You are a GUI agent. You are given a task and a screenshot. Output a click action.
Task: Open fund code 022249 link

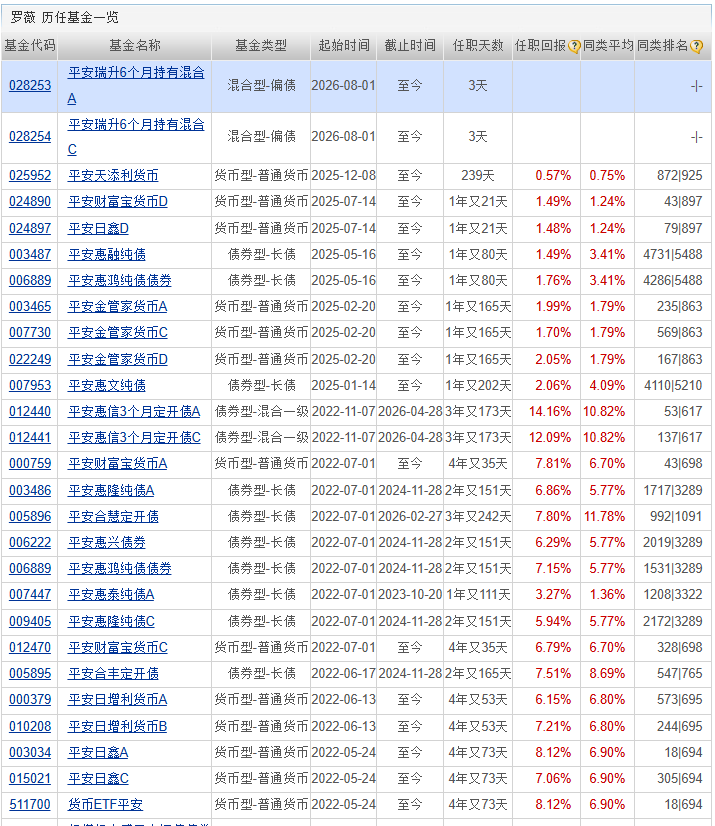pyautogui.click(x=30, y=360)
